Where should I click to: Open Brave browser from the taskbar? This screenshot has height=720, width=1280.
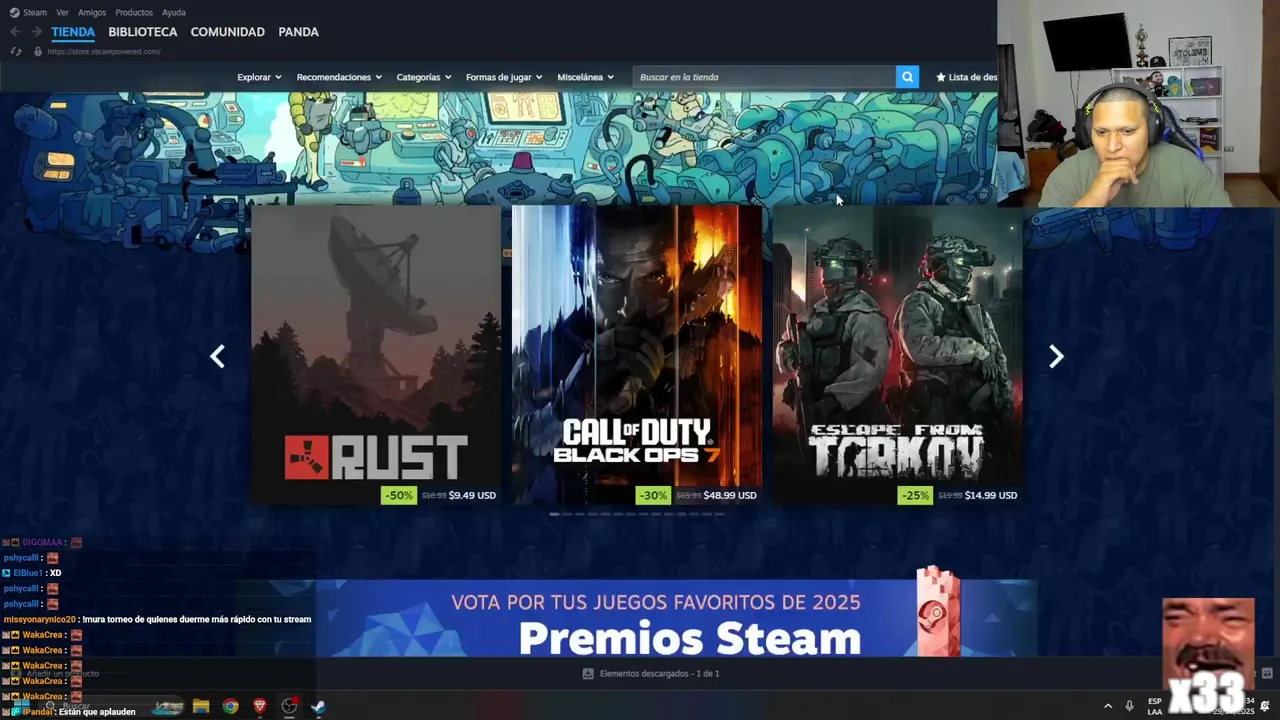[260, 706]
